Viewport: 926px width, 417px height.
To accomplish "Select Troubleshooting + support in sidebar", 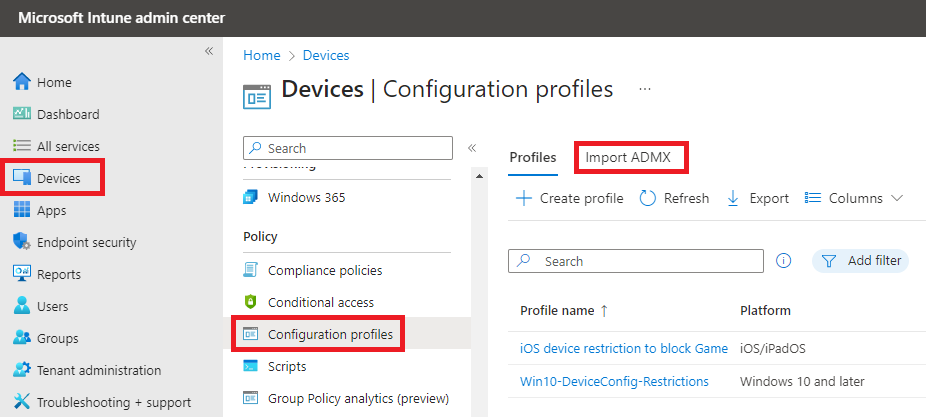I will [x=114, y=402].
